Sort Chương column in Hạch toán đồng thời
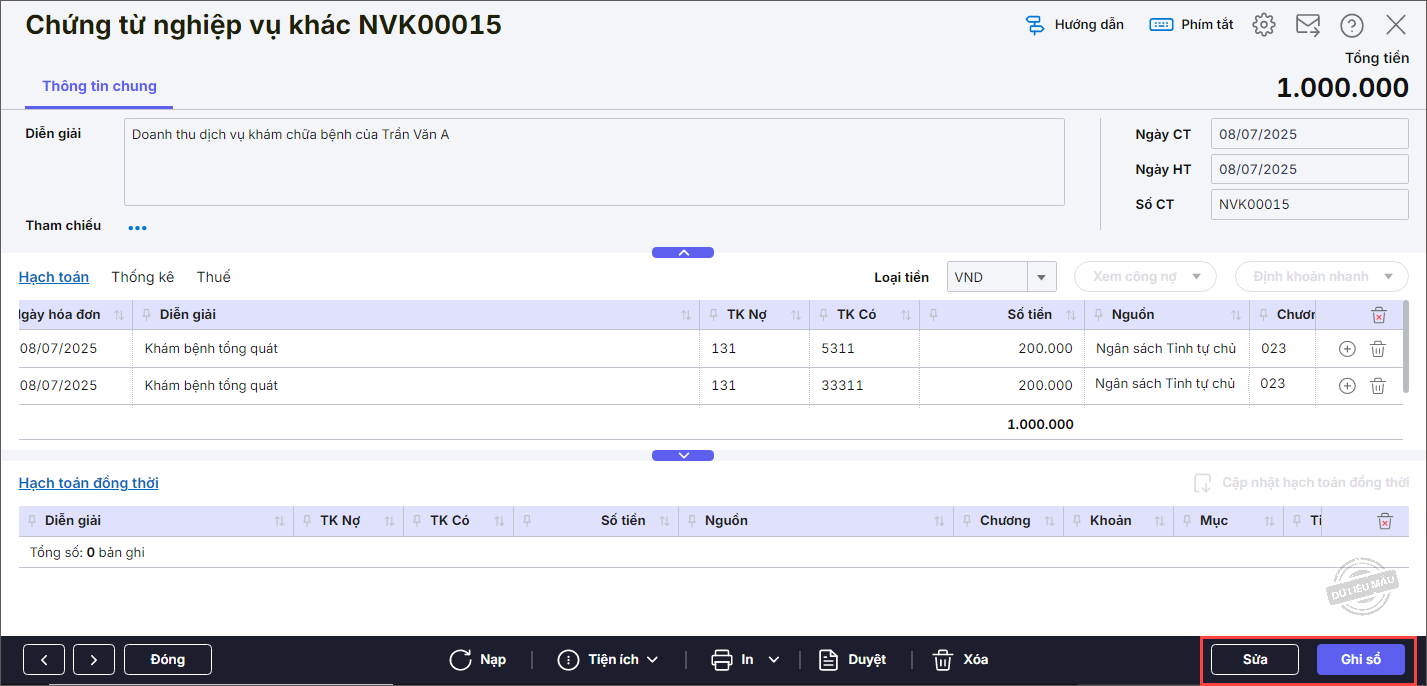The width and height of the screenshot is (1427, 686). click(x=1049, y=521)
